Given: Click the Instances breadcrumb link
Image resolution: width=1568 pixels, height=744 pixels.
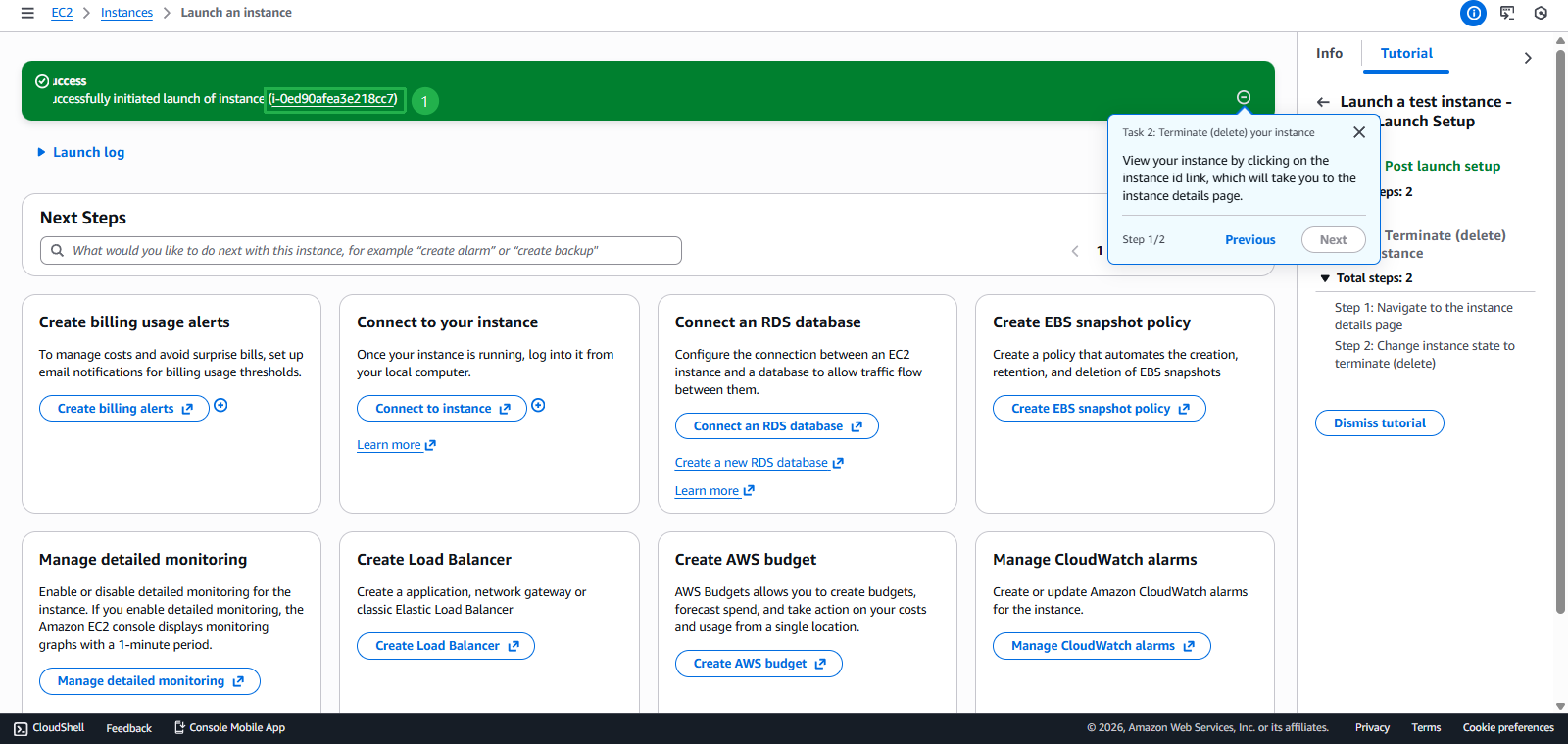Looking at the screenshot, I should (126, 13).
